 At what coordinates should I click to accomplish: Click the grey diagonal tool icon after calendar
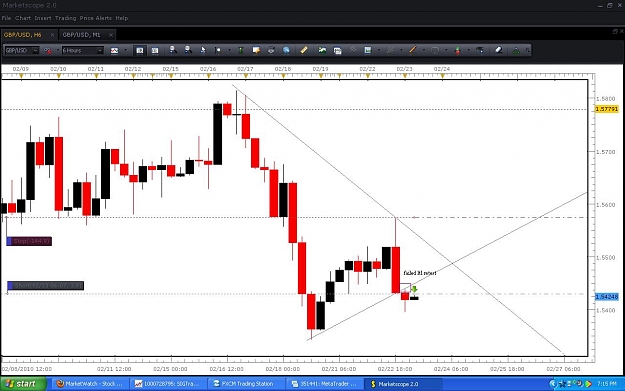point(352,50)
